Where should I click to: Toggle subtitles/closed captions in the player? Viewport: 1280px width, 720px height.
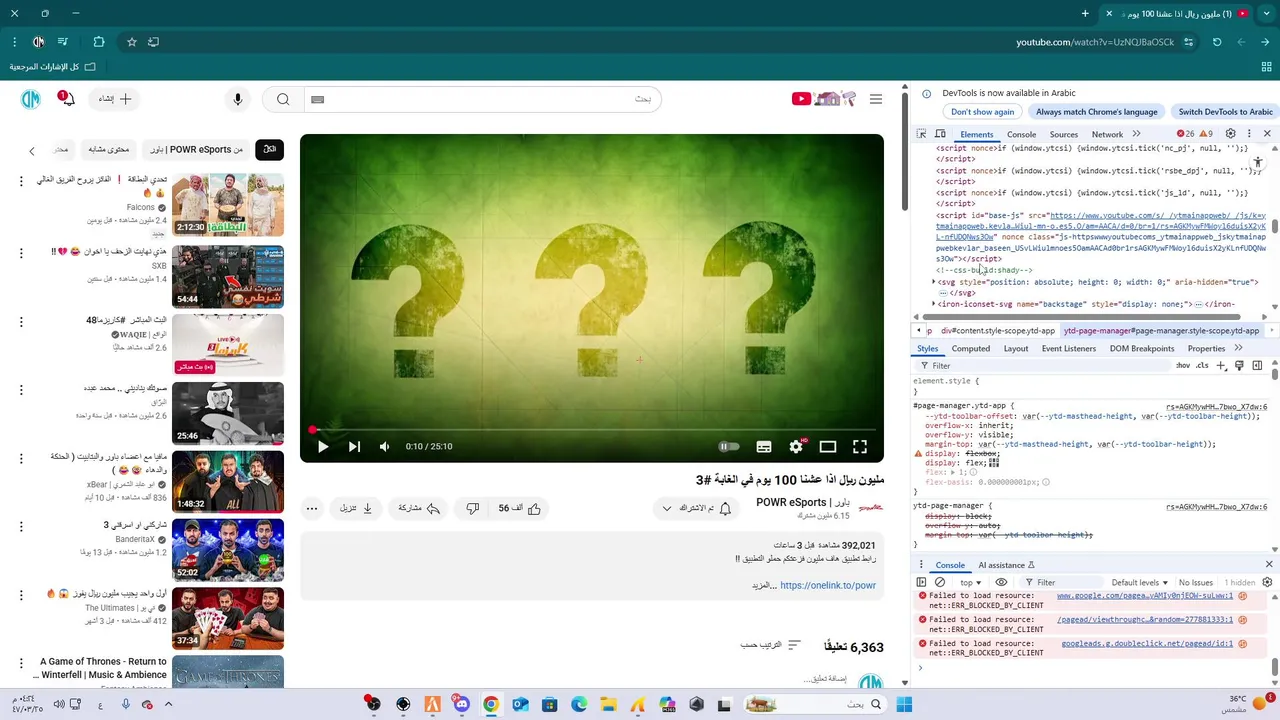coord(764,447)
